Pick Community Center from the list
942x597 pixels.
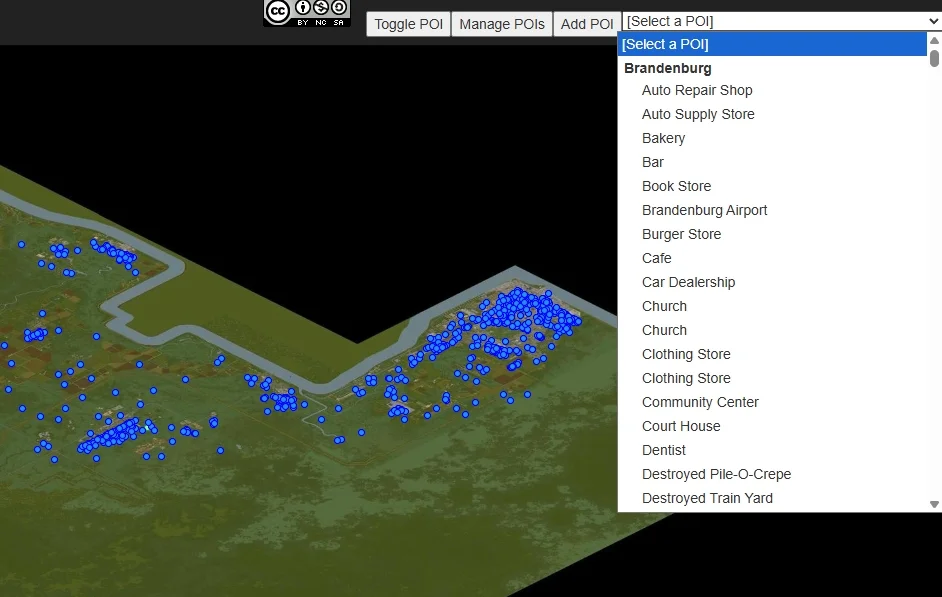click(x=773, y=402)
